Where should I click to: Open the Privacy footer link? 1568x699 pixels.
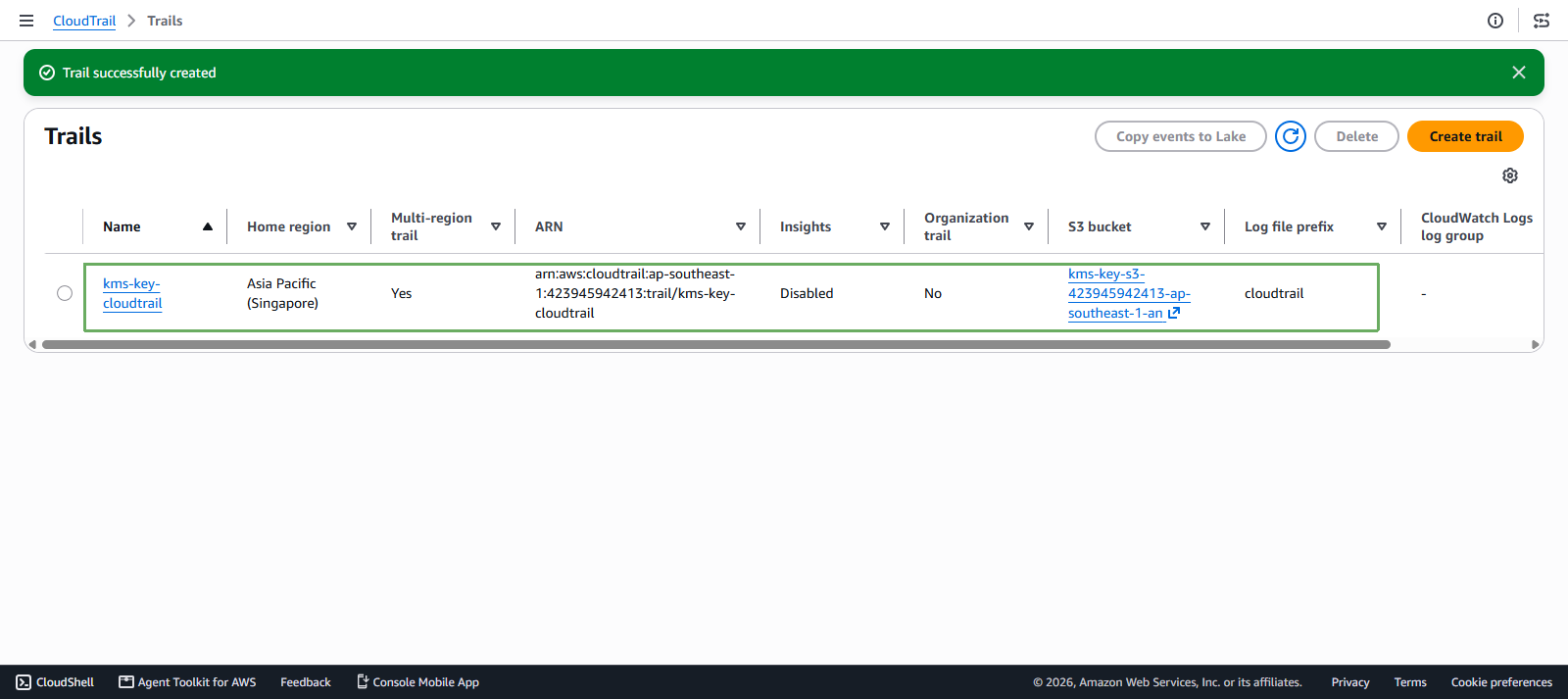[1350, 682]
